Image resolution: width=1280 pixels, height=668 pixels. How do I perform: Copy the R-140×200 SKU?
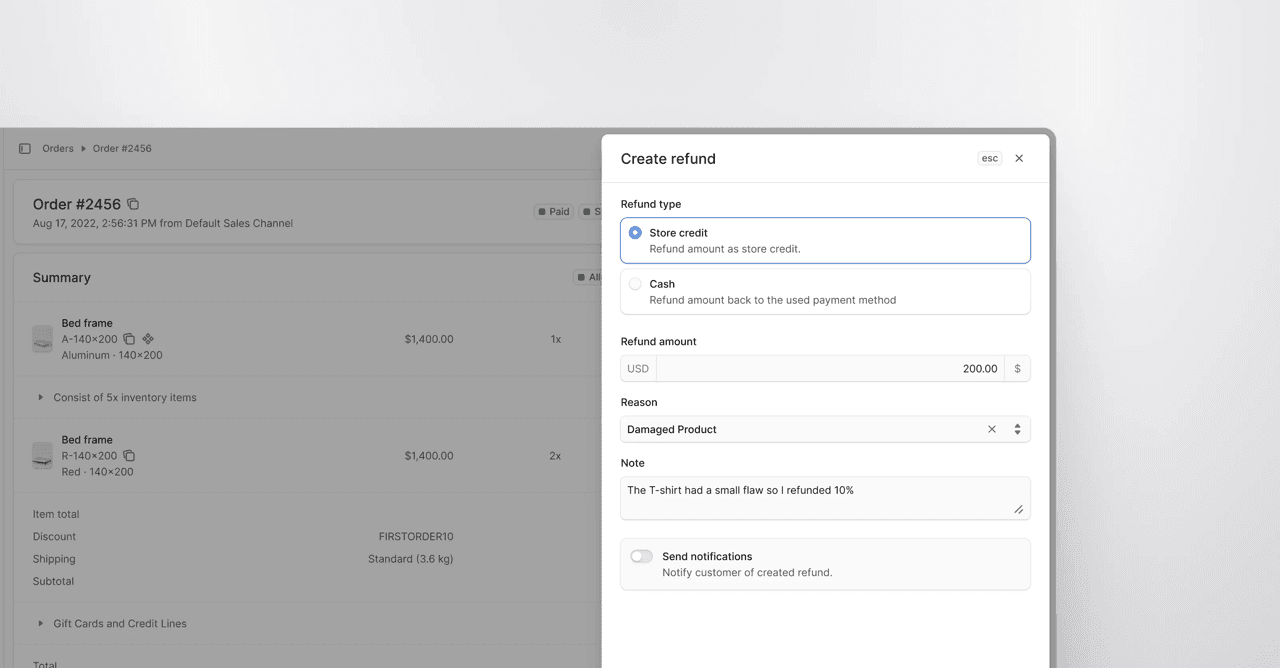[129, 455]
